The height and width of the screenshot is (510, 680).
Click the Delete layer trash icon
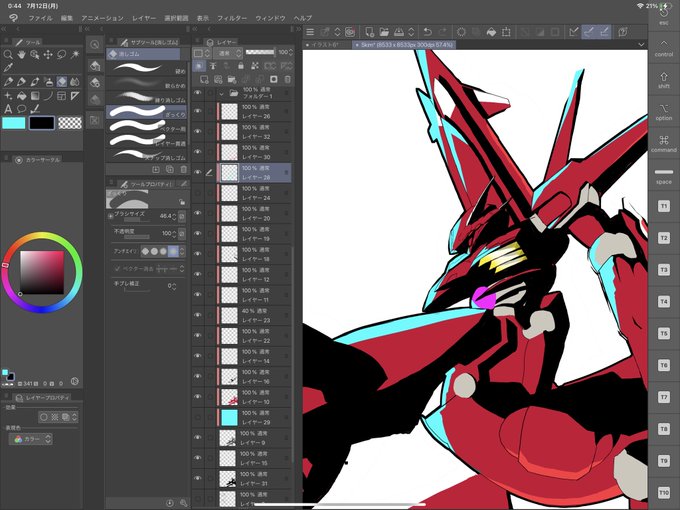288,79
